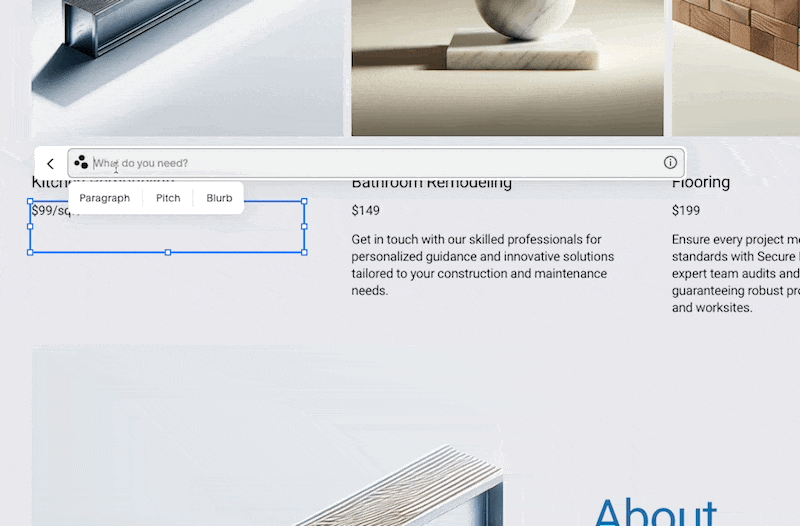800x526 pixels.
Task: Click the Flooring heading
Action: pyautogui.click(x=700, y=183)
